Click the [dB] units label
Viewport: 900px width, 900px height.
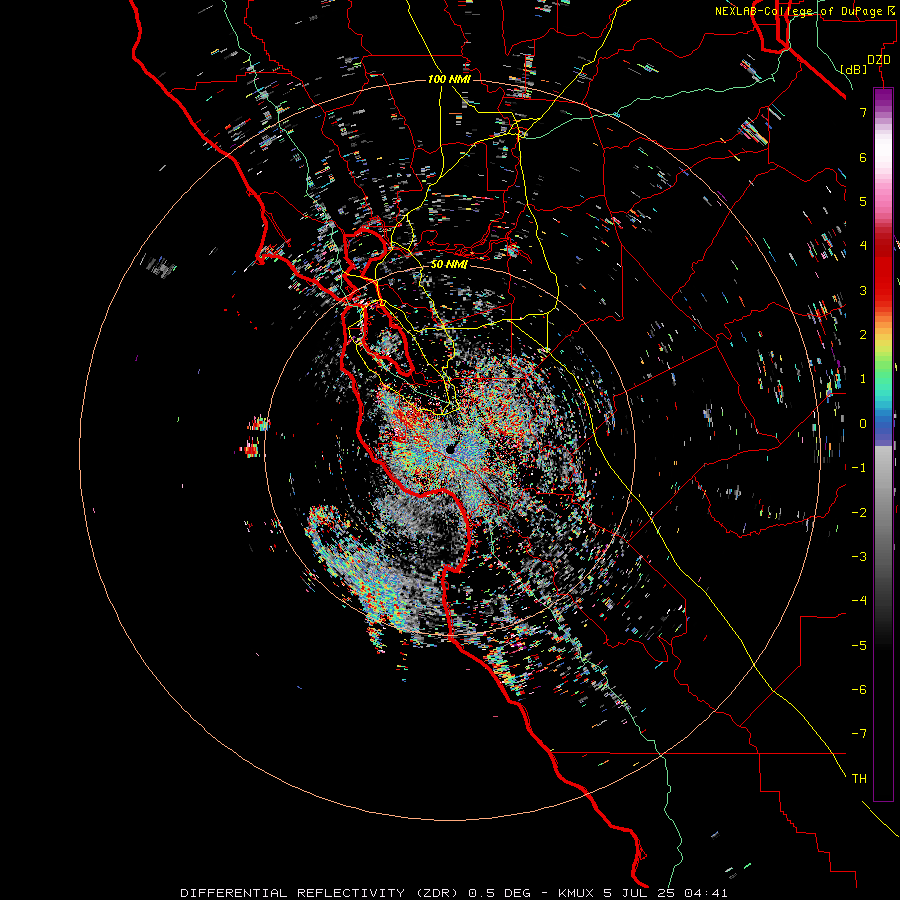click(x=854, y=70)
